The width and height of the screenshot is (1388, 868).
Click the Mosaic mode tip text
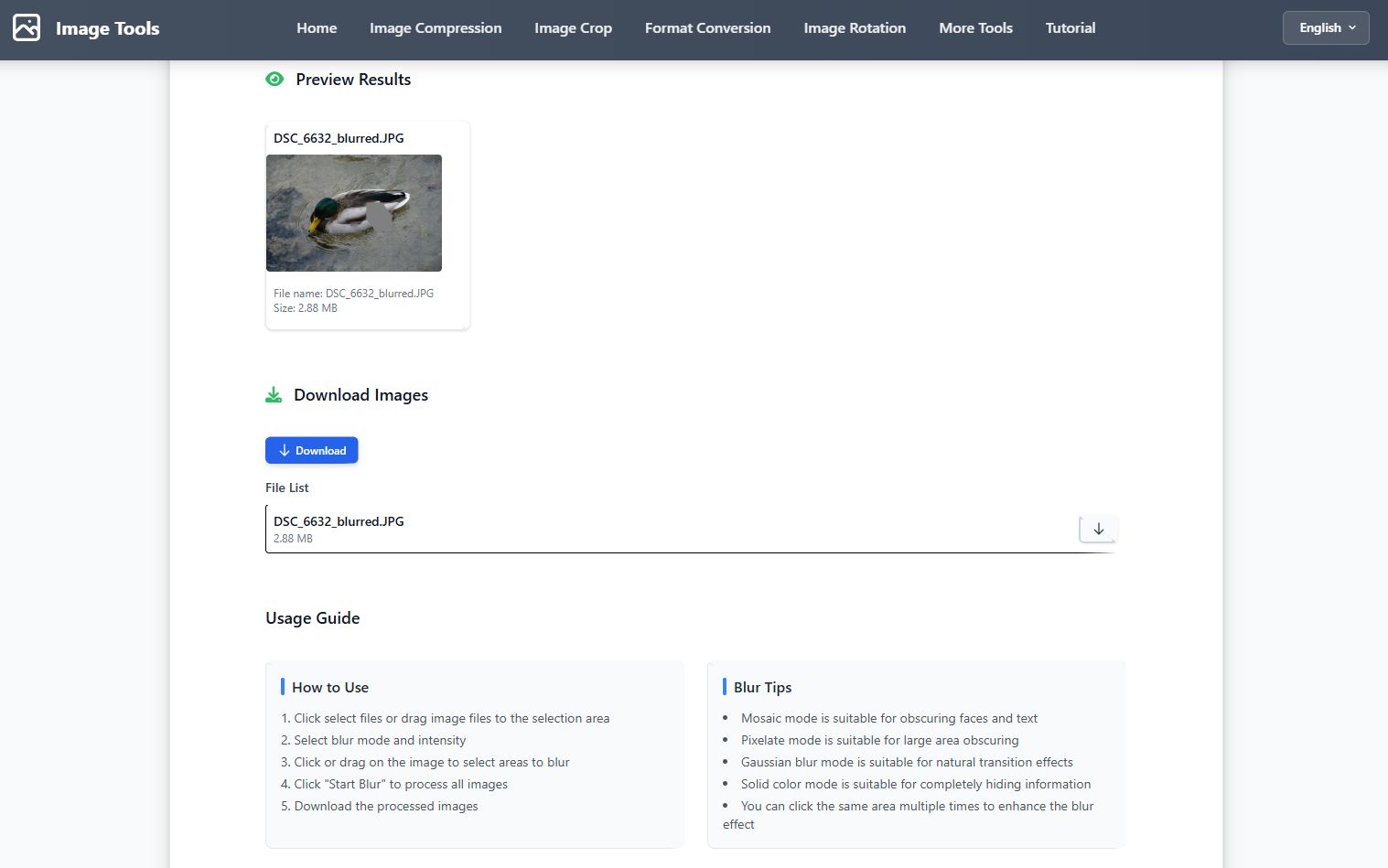889,718
